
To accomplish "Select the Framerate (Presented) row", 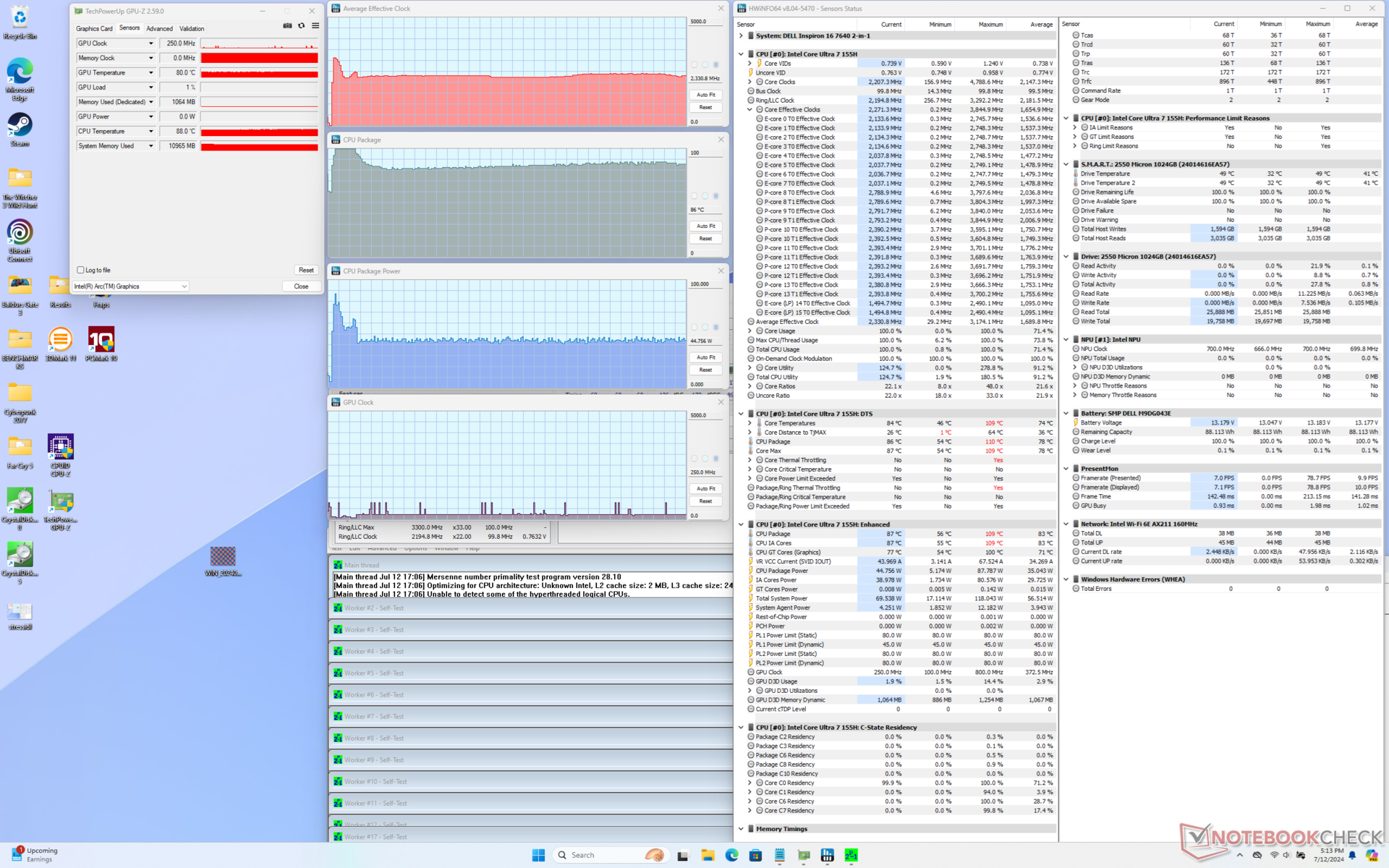I will pos(1226,478).
